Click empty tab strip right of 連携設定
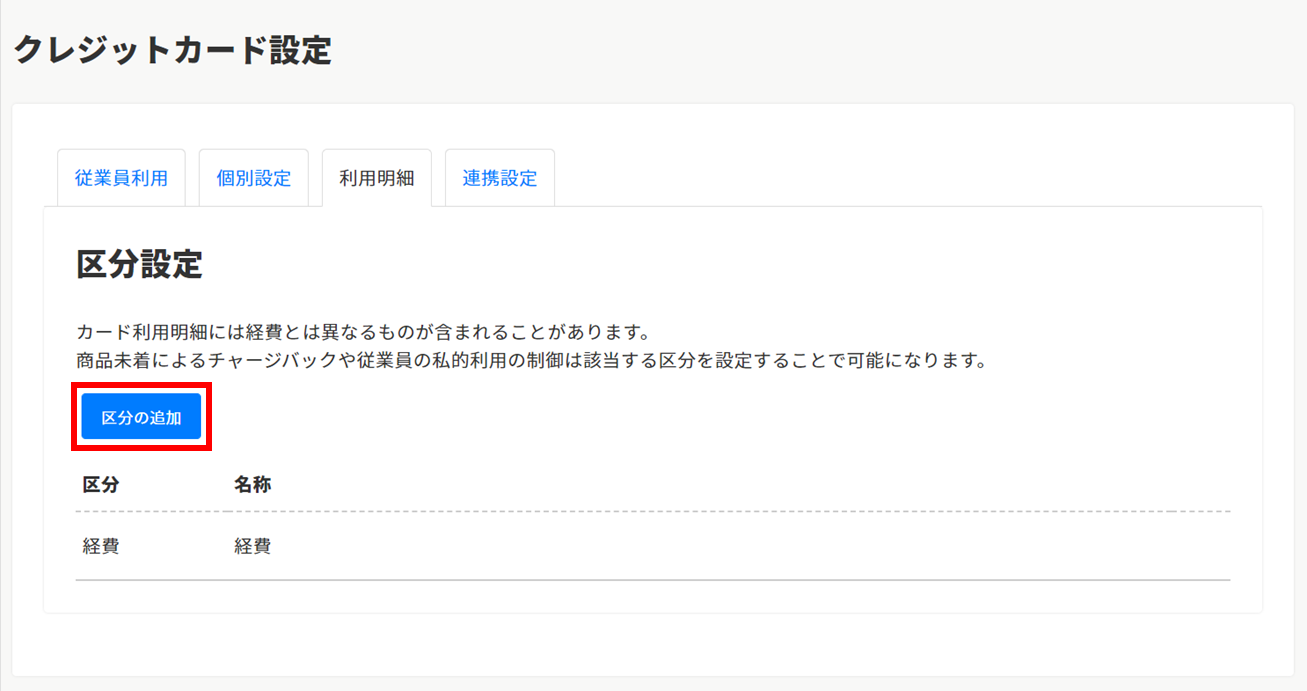This screenshot has height=691, width=1307. (900, 178)
